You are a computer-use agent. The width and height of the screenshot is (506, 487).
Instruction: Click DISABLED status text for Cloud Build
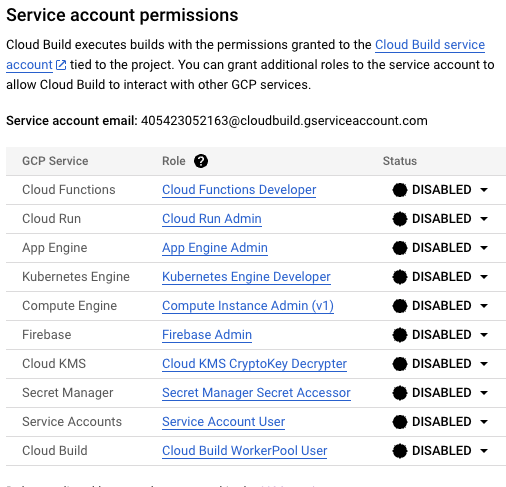442,451
